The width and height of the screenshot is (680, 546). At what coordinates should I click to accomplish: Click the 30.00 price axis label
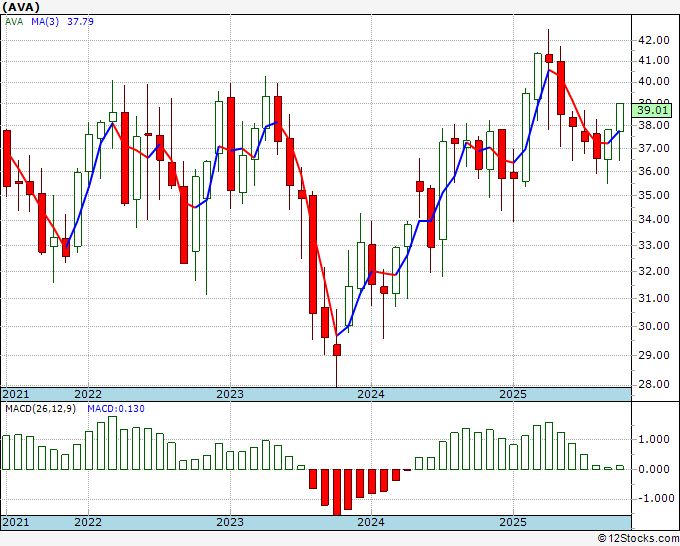(654, 326)
